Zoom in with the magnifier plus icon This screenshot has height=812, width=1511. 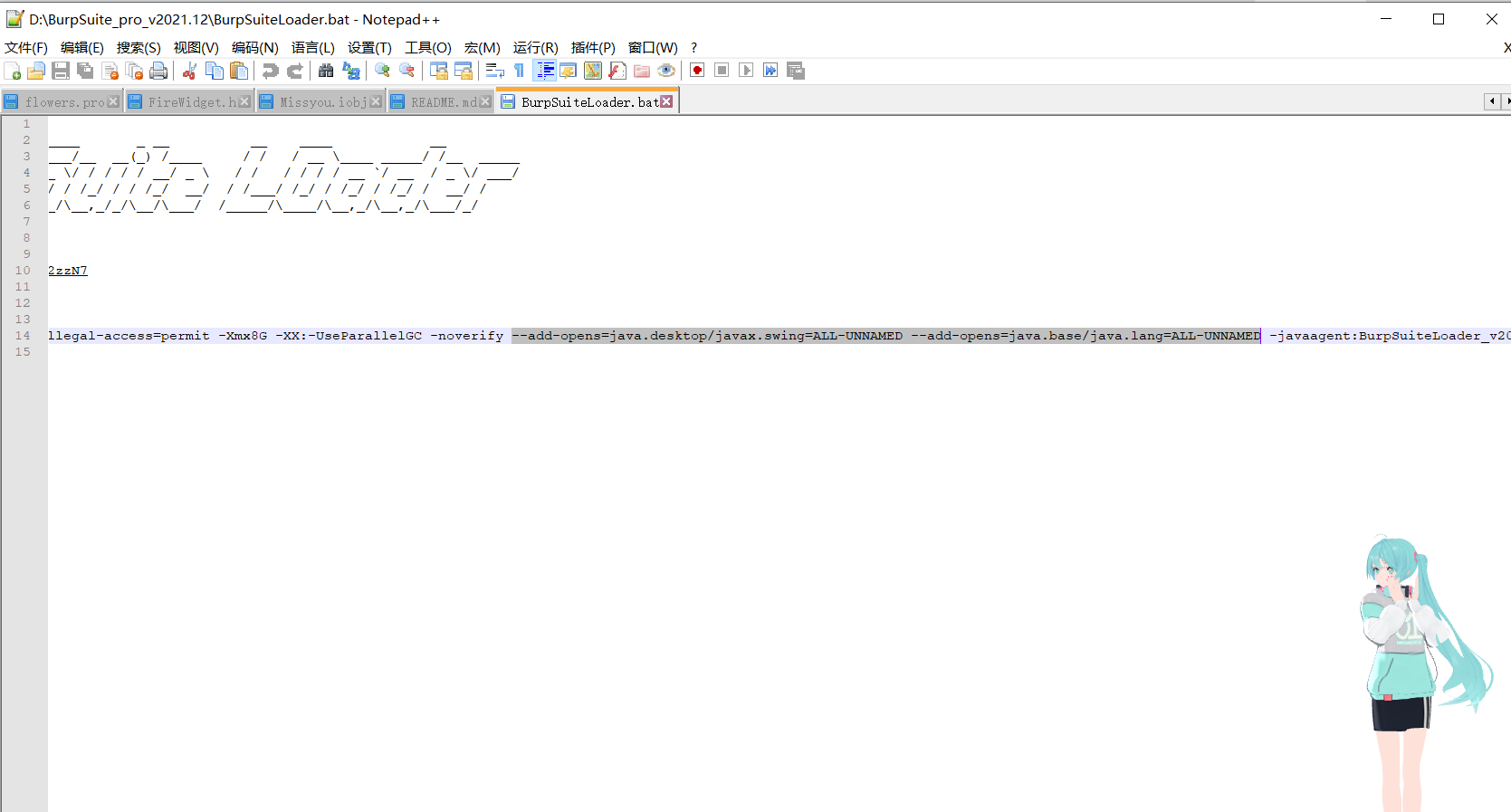[x=382, y=71]
